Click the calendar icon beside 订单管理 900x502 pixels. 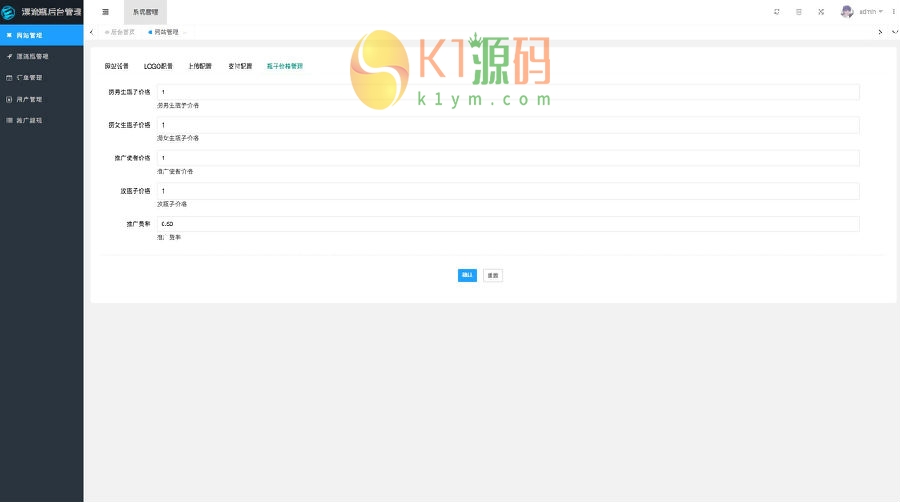pyautogui.click(x=9, y=77)
